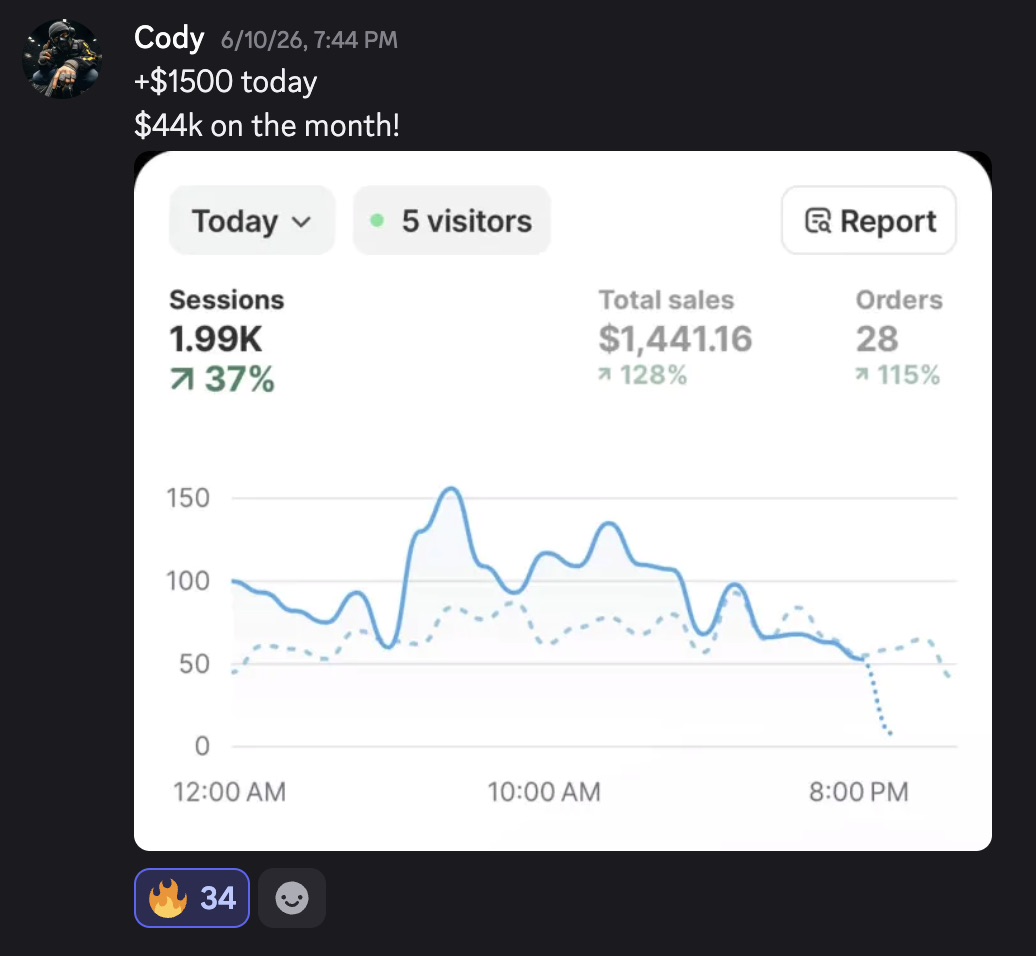1036x956 pixels.
Task: Click the Total sales 128% arrow icon
Action: pos(605,375)
